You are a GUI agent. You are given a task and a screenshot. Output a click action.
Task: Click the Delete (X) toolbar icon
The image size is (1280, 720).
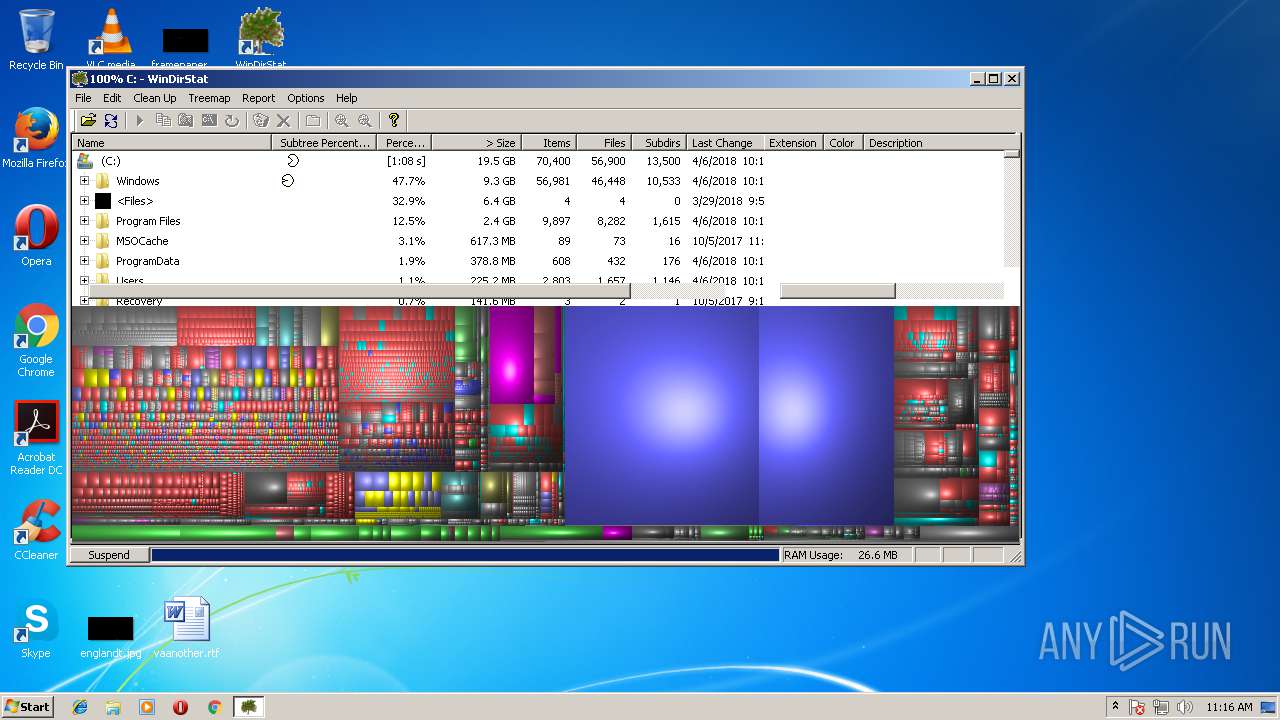coord(284,120)
